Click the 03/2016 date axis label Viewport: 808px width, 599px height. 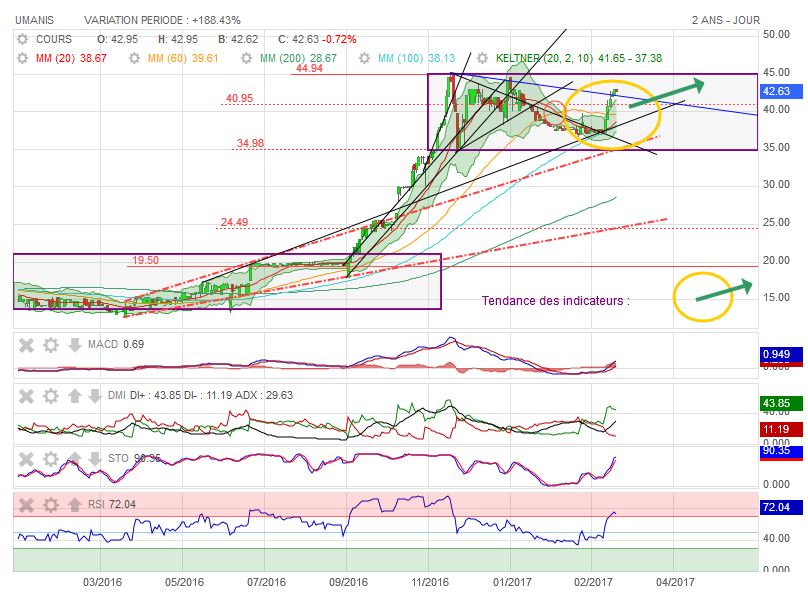103,583
